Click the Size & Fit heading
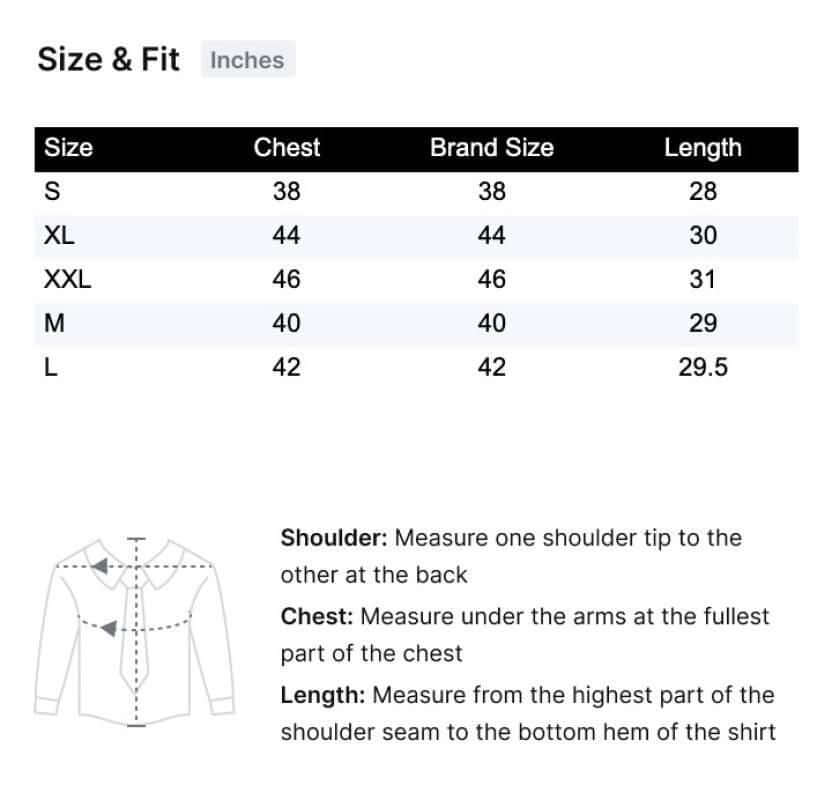Image resolution: width=832 pixels, height=785 pixels. (108, 60)
